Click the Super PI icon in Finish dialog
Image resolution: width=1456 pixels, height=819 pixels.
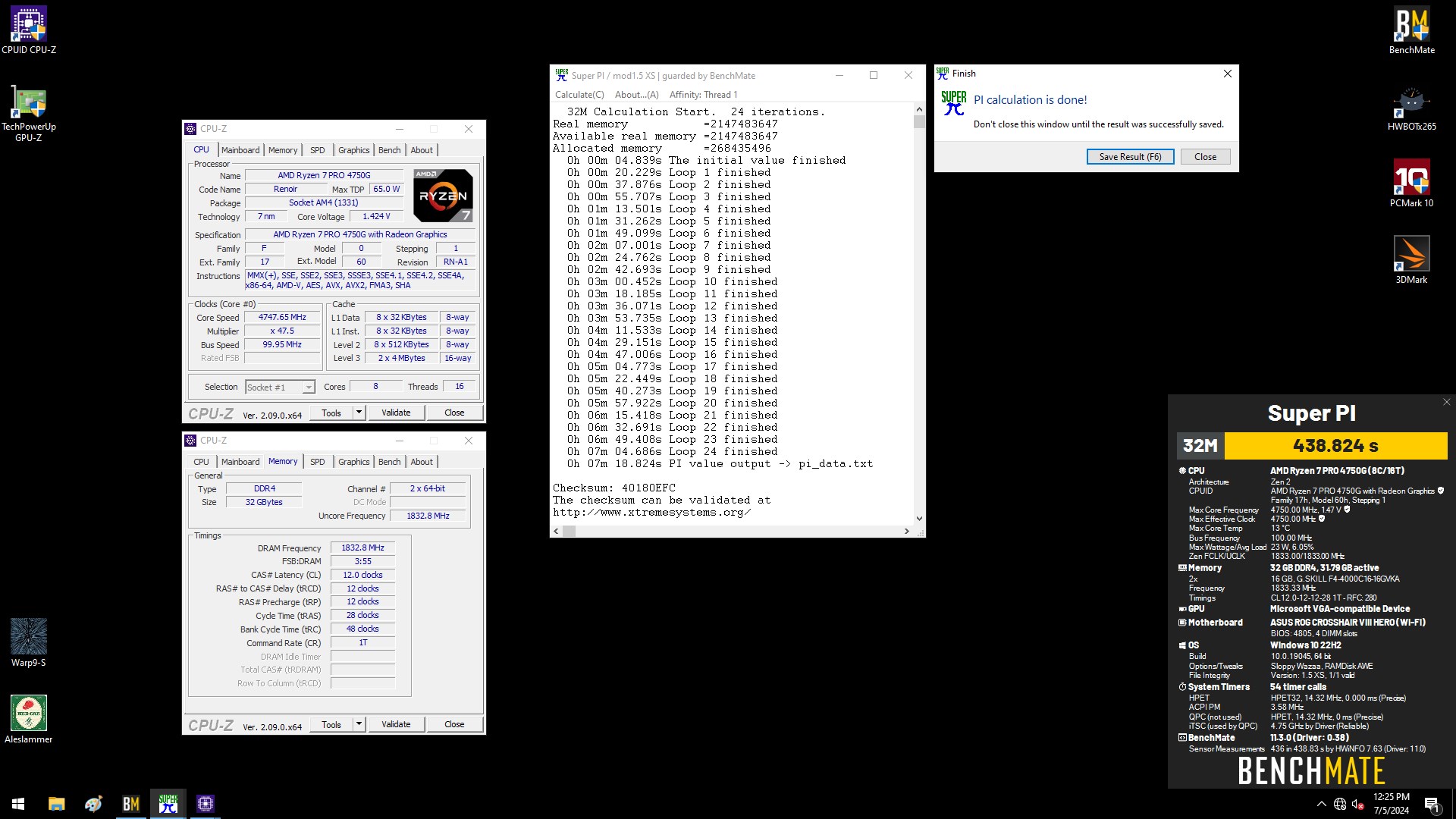click(x=953, y=103)
